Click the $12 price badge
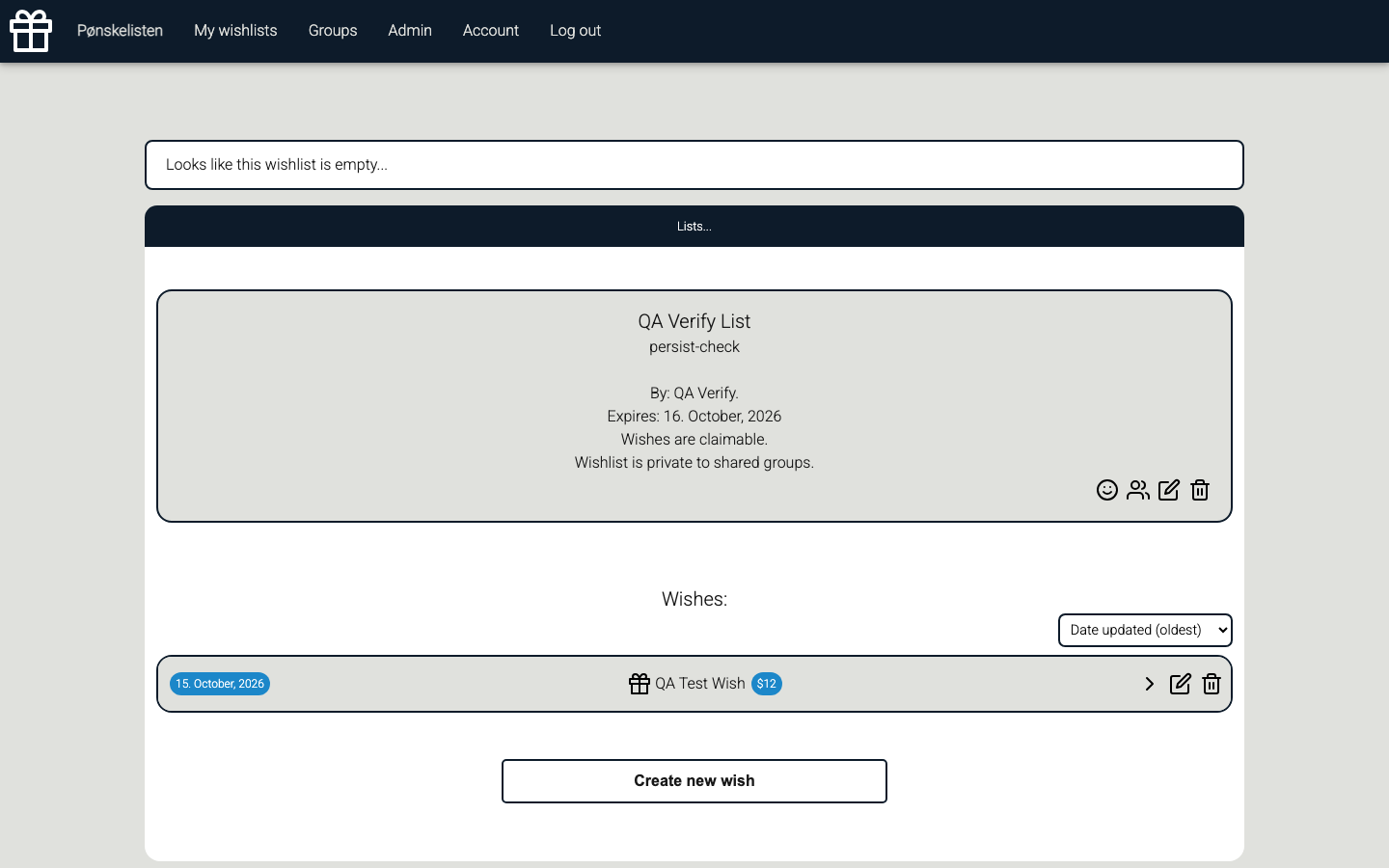The width and height of the screenshot is (1389, 868). click(x=767, y=684)
